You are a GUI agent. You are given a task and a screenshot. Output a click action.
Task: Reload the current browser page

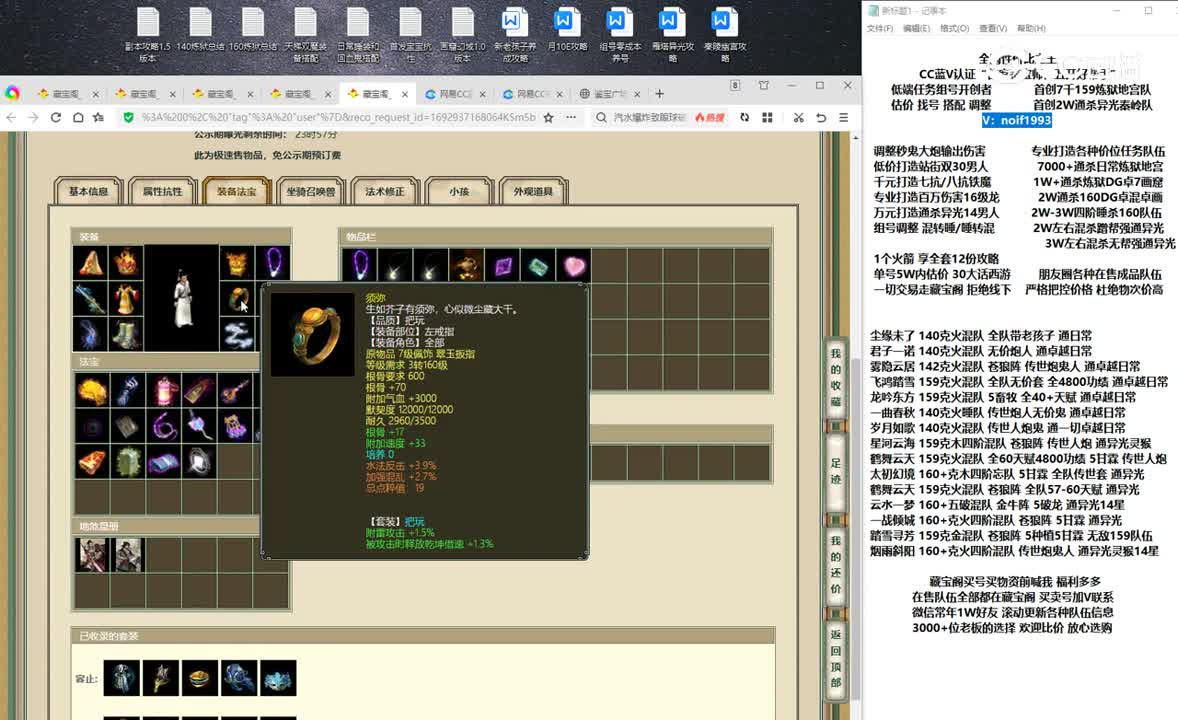56,117
